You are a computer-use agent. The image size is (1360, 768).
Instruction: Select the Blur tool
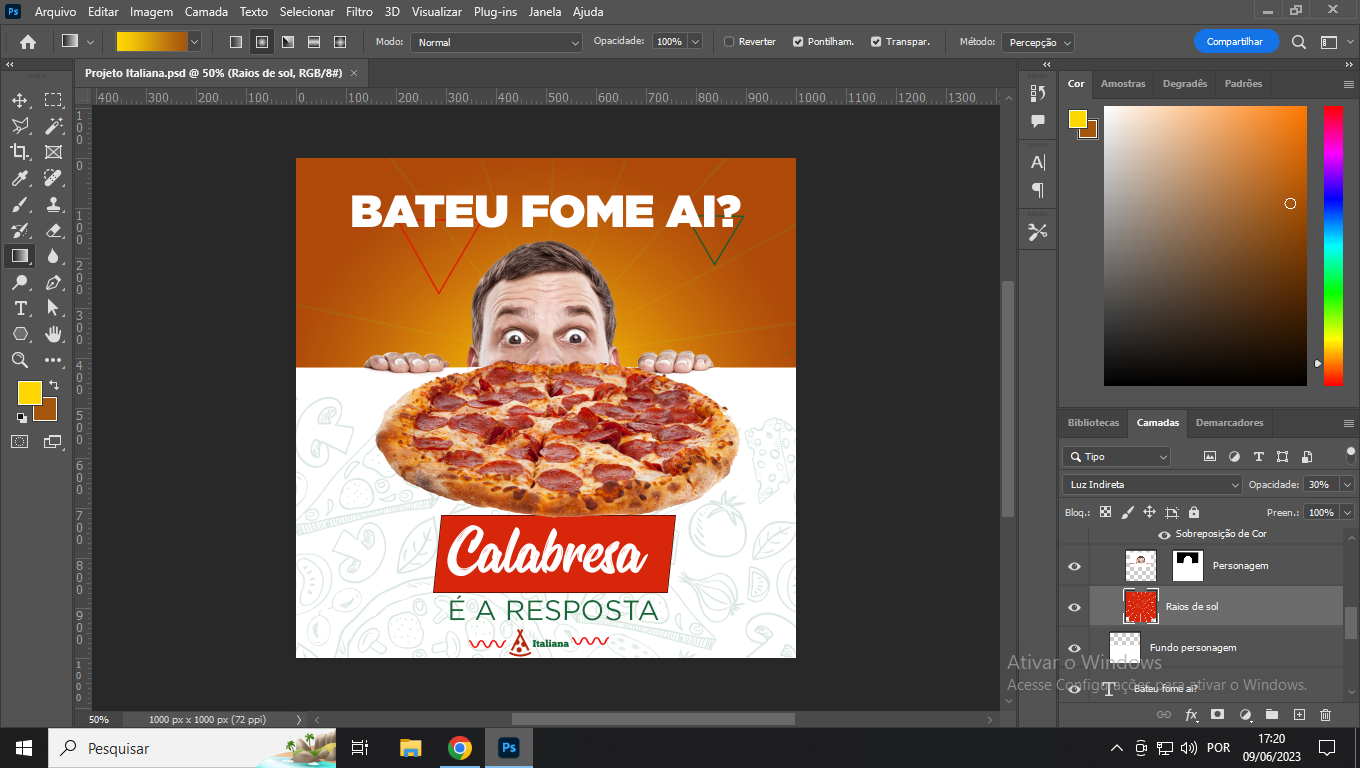tap(53, 256)
